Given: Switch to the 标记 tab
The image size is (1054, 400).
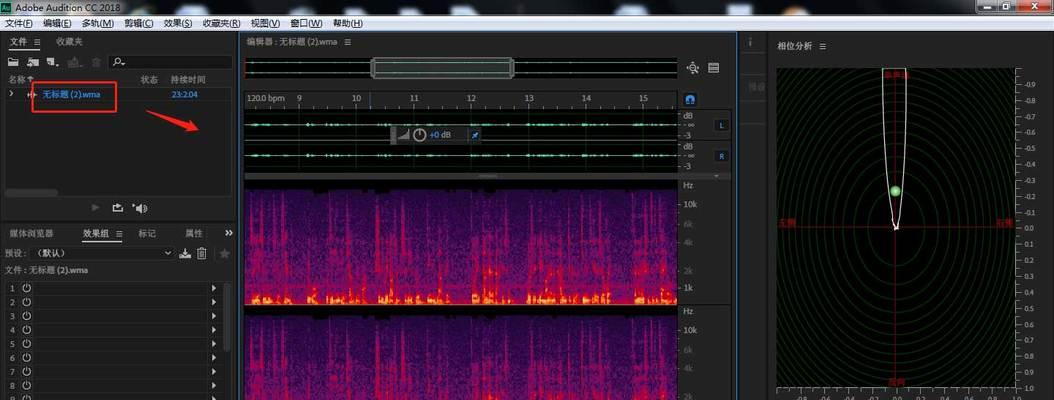Looking at the screenshot, I should pos(147,234).
